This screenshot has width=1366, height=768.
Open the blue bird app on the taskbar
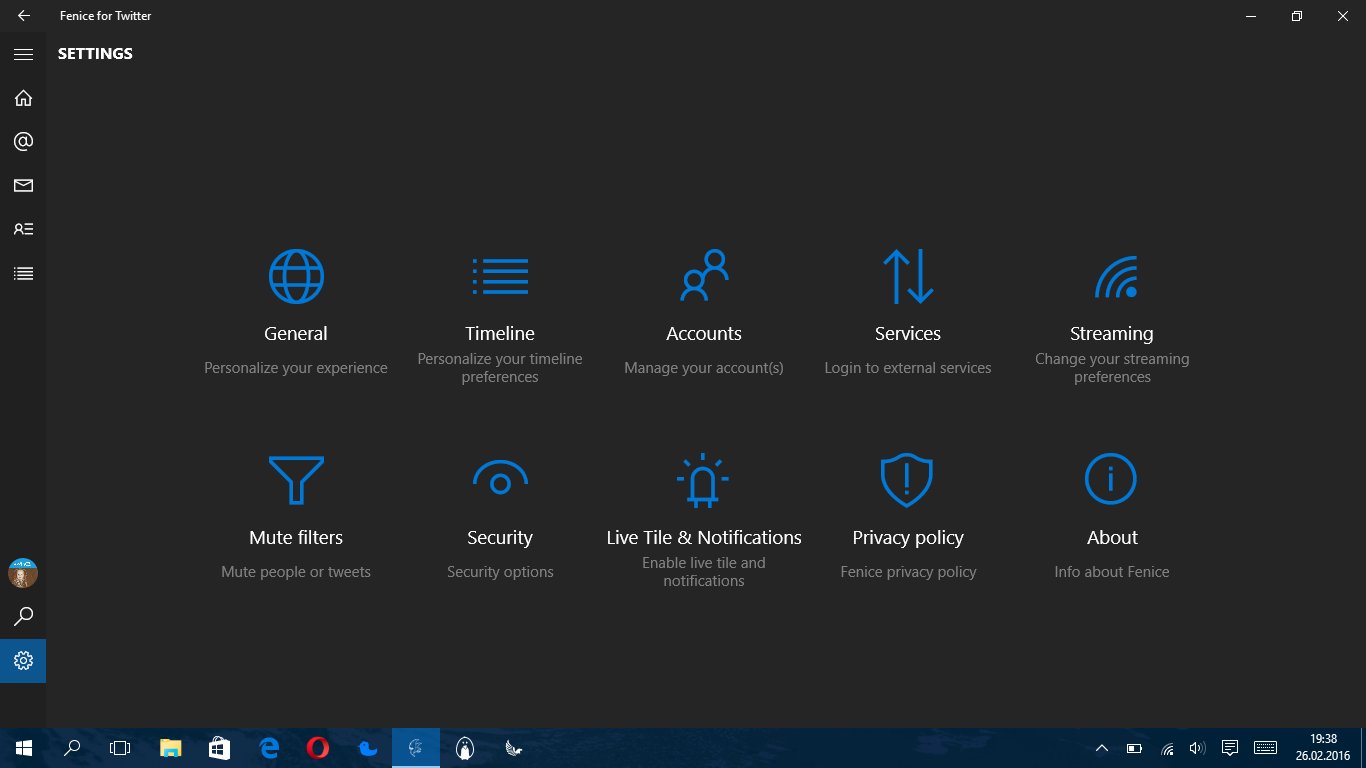[x=367, y=748]
